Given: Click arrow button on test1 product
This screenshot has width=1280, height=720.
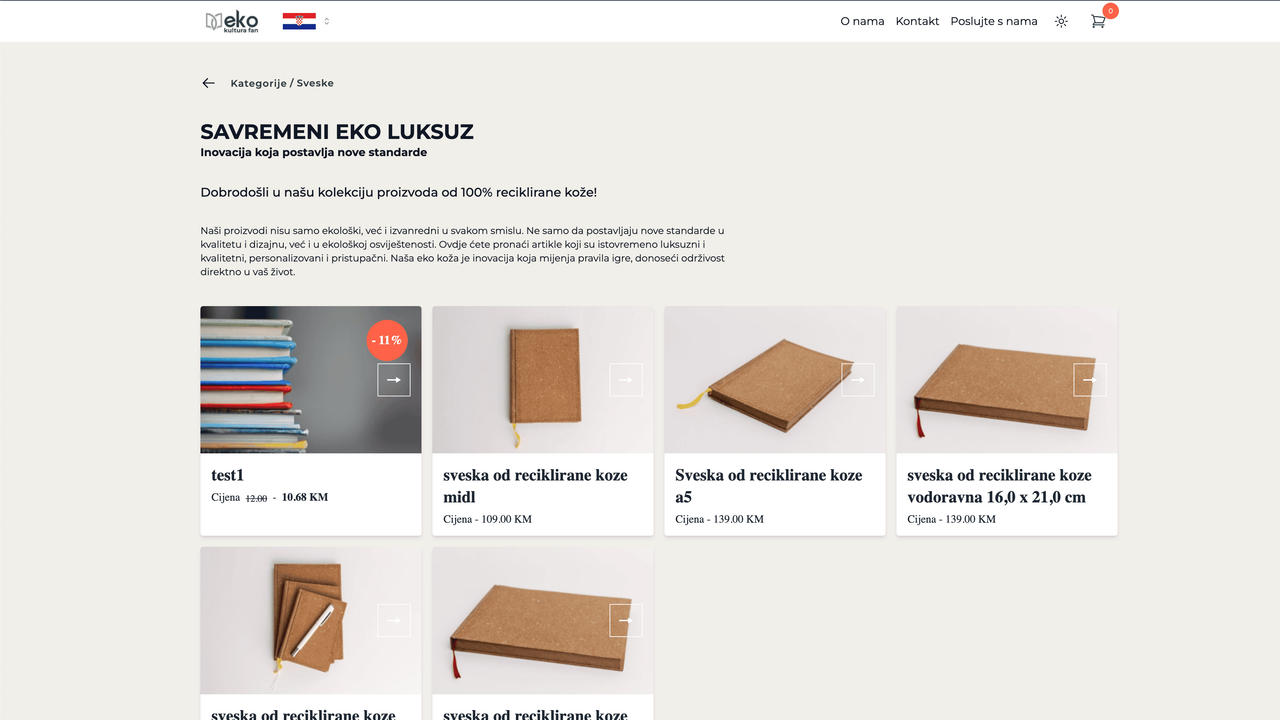Looking at the screenshot, I should coord(394,380).
